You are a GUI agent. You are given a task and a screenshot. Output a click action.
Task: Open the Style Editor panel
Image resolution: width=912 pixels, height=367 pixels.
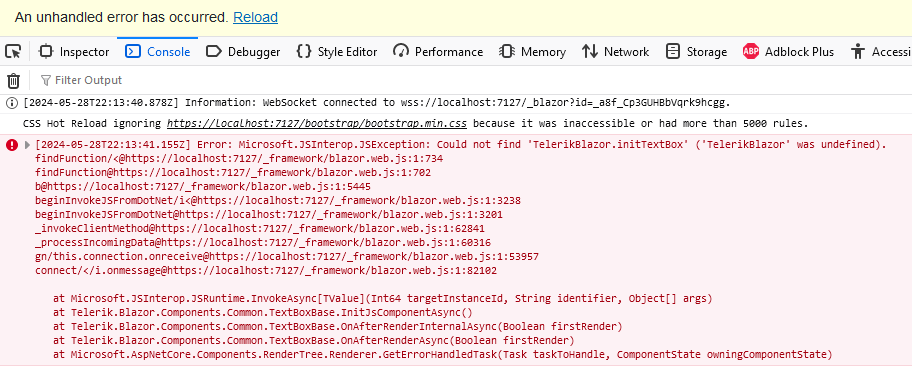(x=337, y=52)
